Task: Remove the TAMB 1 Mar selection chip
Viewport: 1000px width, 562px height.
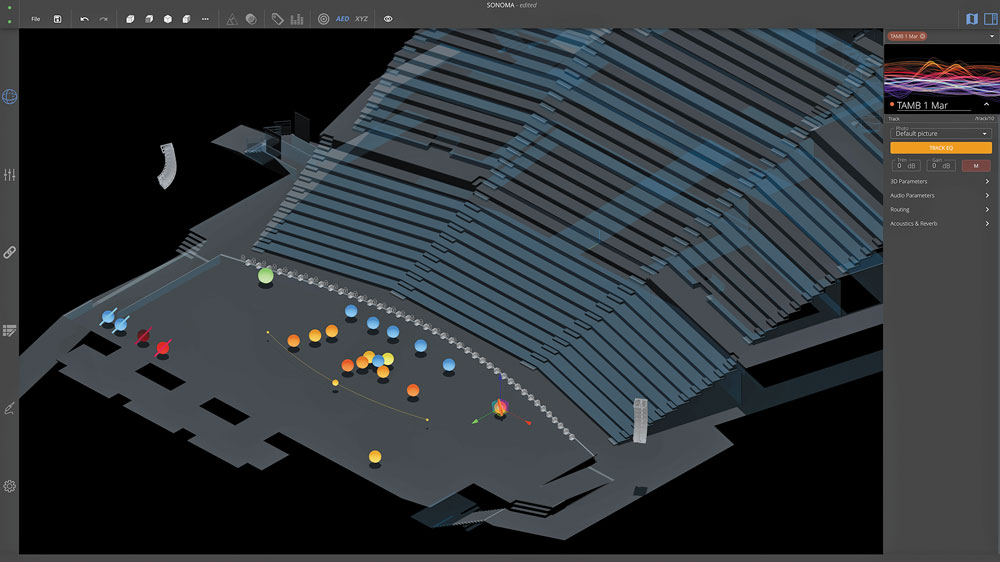Action: (922, 36)
